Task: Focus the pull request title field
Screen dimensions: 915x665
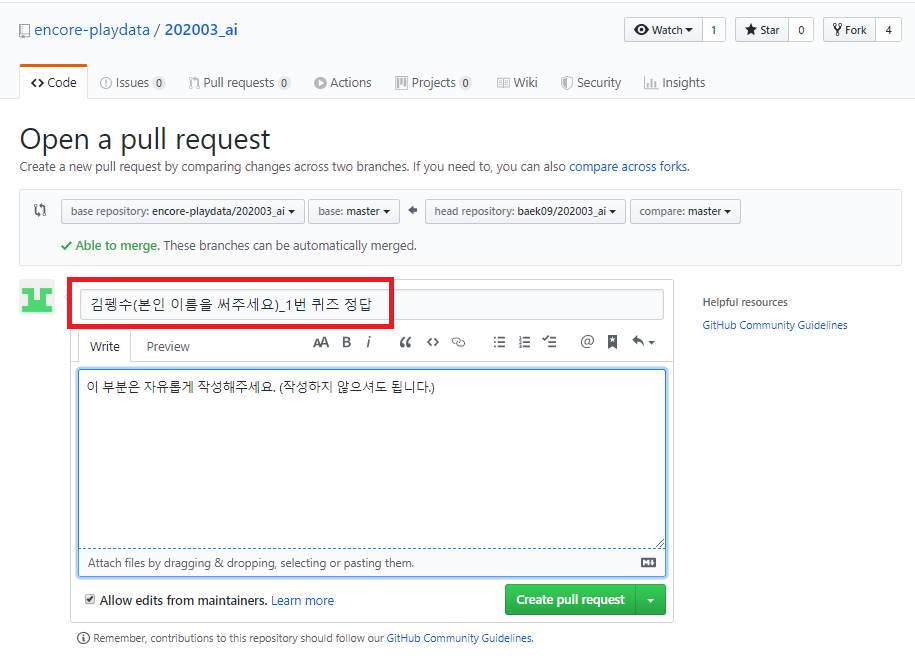Action: 372,304
